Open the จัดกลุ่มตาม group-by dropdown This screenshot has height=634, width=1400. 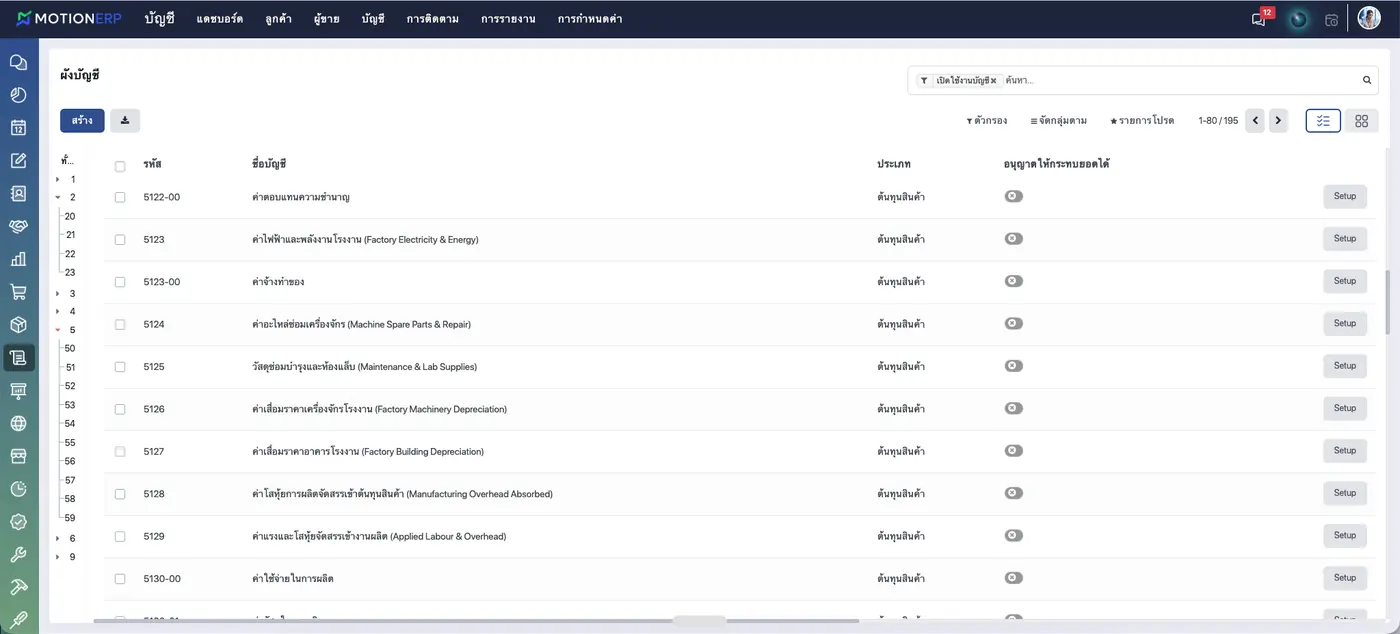[x=1058, y=121]
